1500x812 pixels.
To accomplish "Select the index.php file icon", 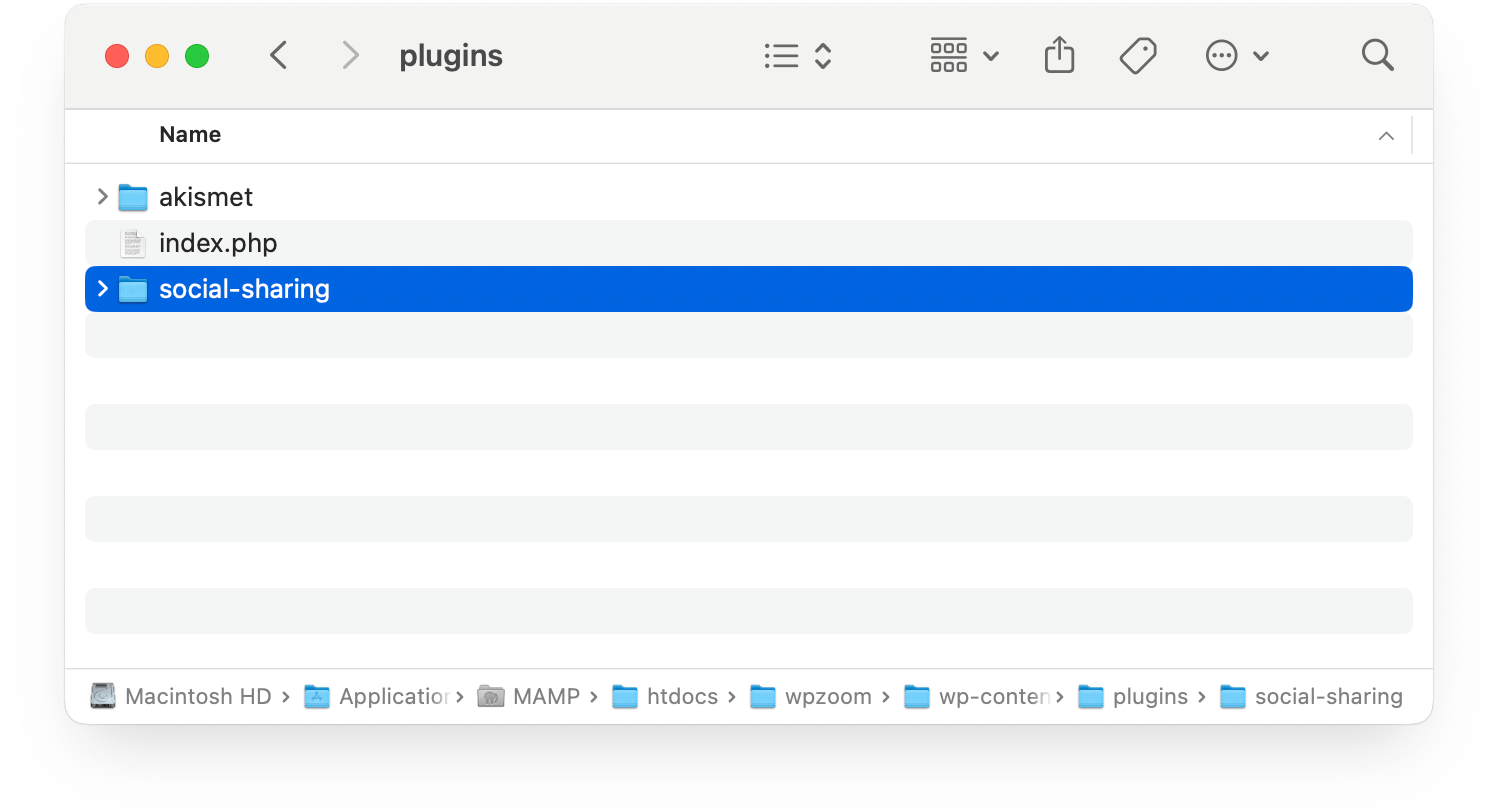I will click(x=132, y=242).
